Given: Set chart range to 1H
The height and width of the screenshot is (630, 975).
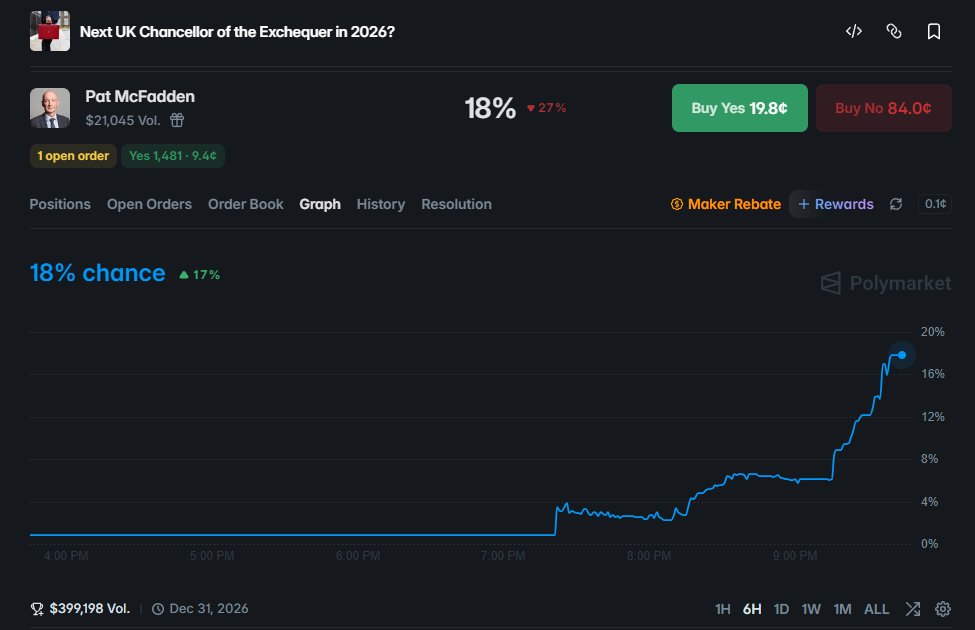Looking at the screenshot, I should [723, 609].
